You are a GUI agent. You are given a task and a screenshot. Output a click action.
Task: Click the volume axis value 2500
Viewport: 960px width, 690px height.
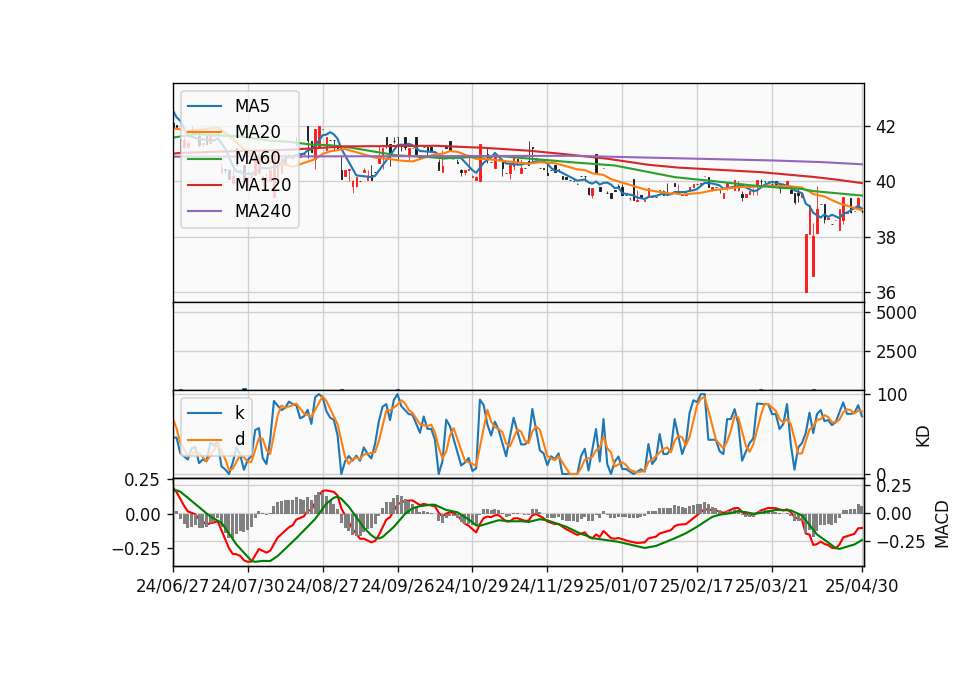coord(896,353)
